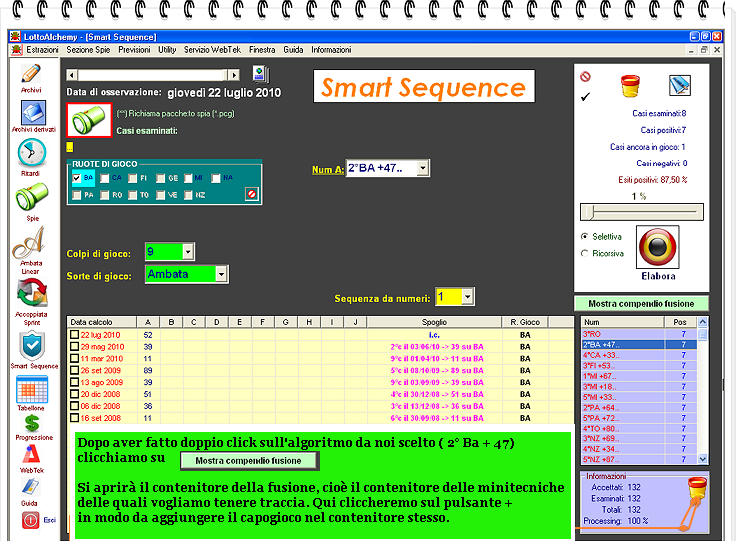Check the 22 lug 2010 row checkbox
Viewport: 736px width, 541px height.
pyautogui.click(x=74, y=335)
